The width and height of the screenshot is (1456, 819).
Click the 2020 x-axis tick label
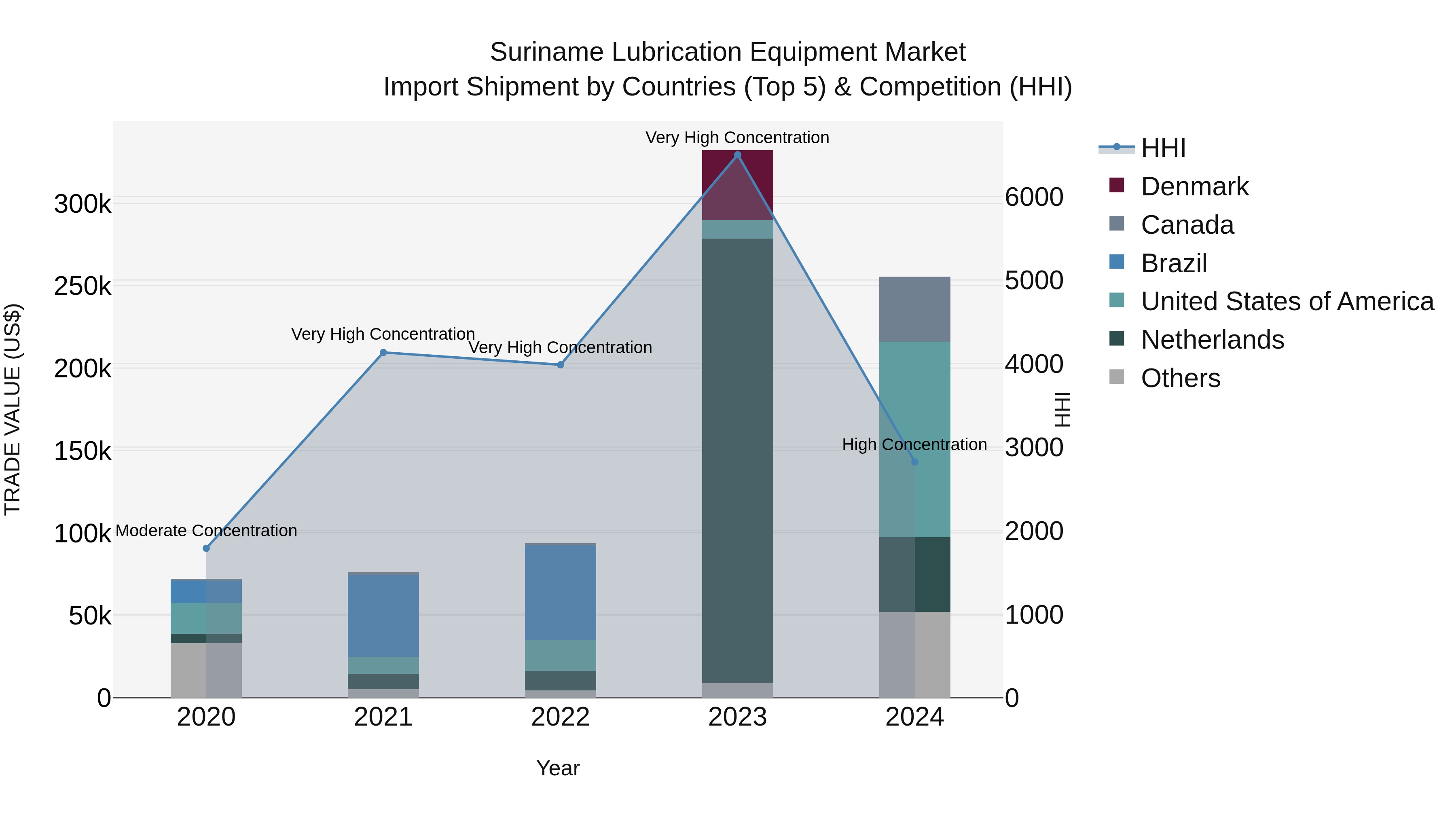point(206,717)
